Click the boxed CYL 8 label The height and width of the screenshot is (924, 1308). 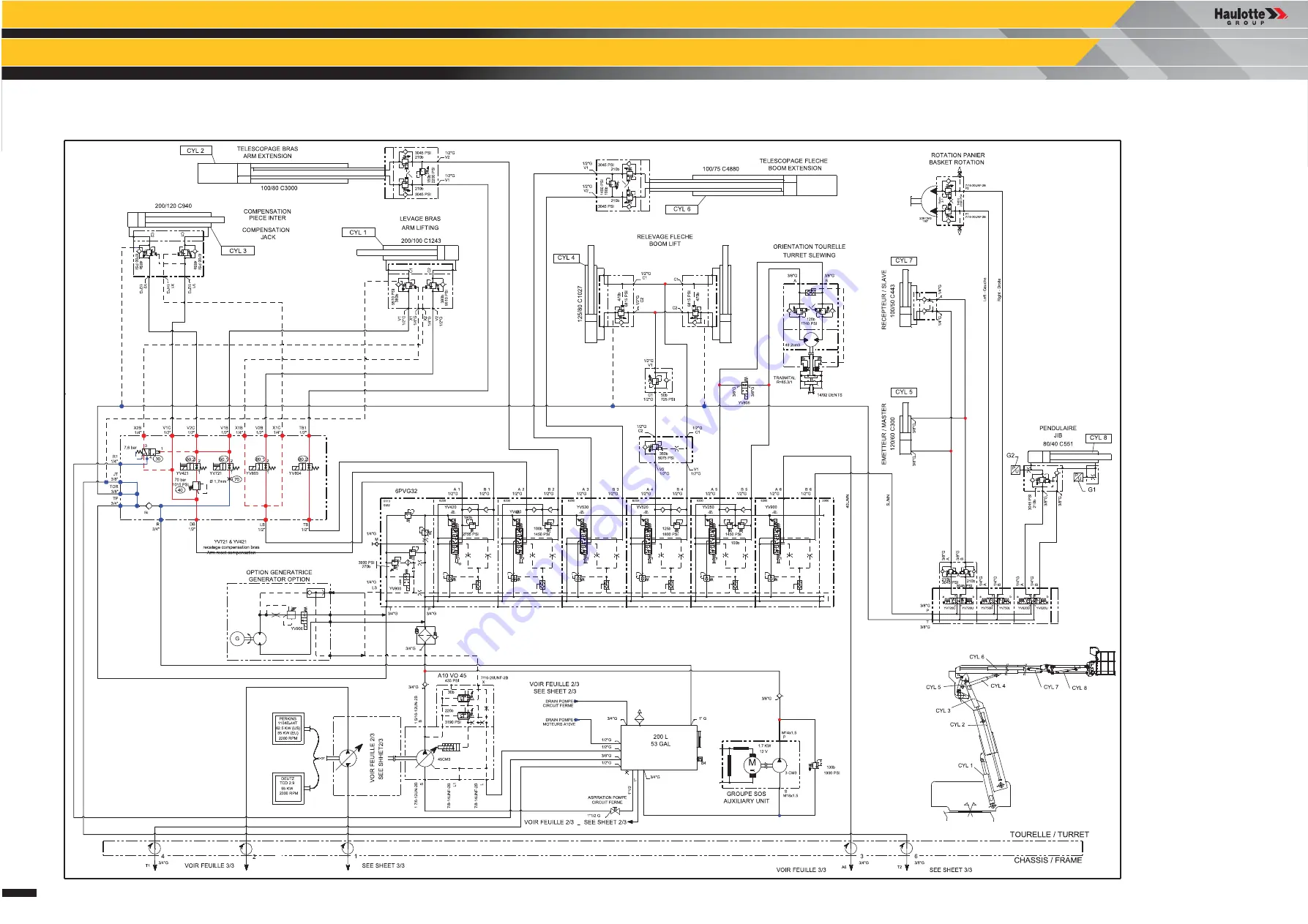tap(1099, 438)
